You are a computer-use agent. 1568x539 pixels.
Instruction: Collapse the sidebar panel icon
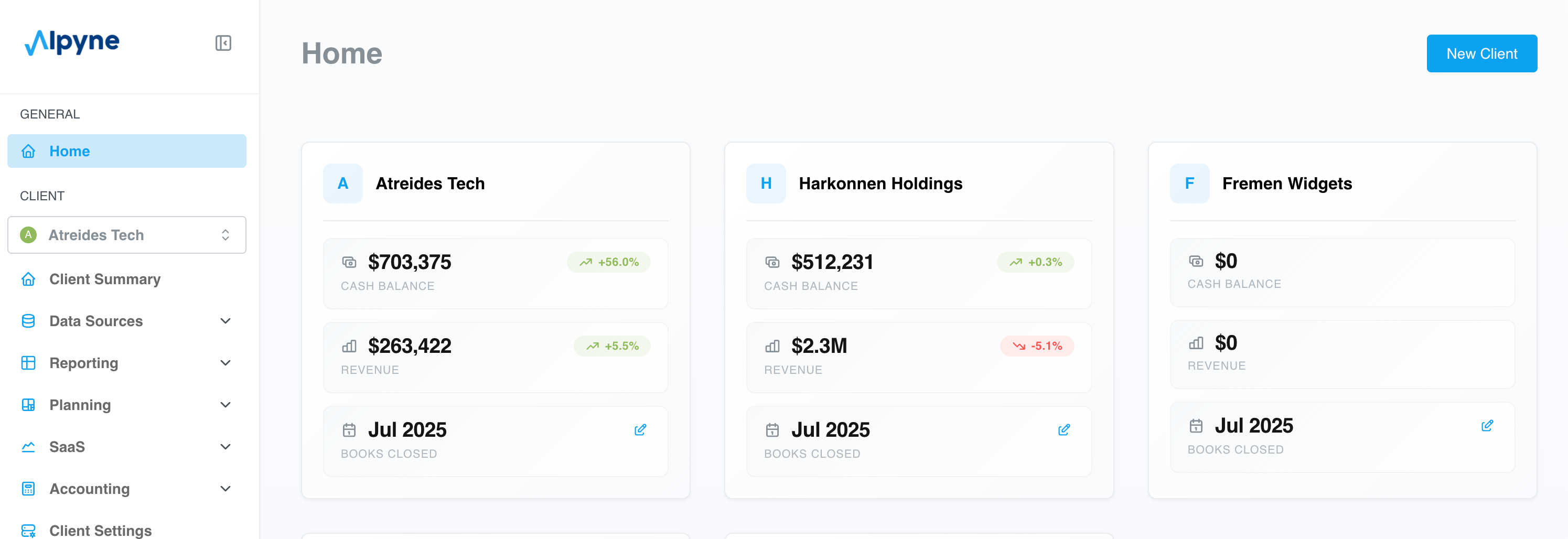coord(223,43)
